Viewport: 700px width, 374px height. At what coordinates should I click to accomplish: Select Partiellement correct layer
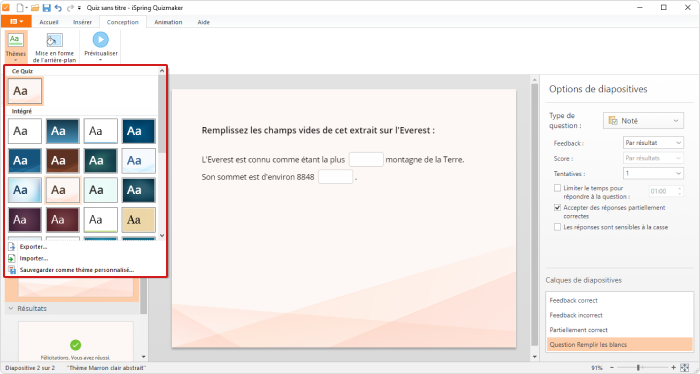tap(620, 330)
